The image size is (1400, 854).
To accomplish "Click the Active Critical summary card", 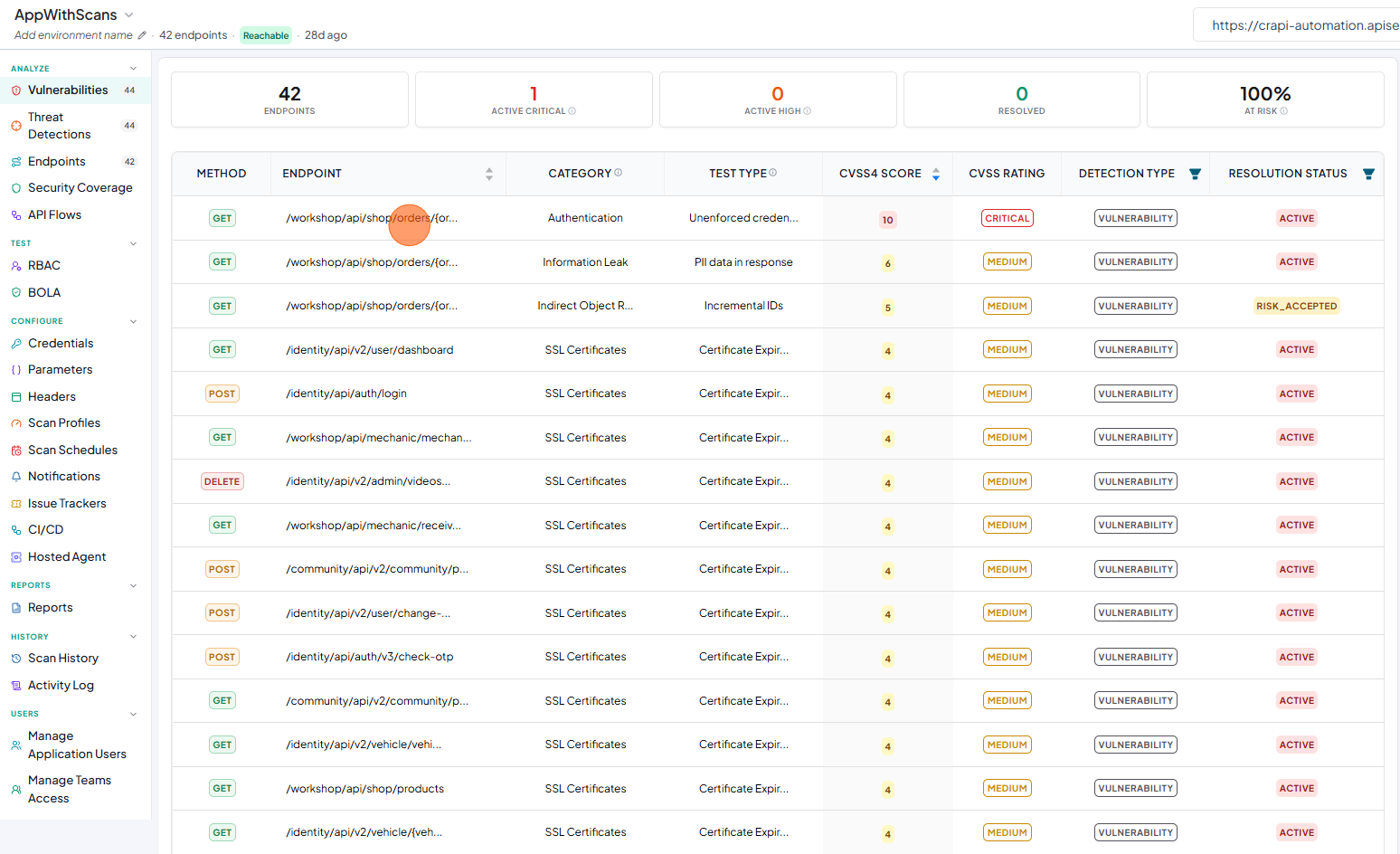I will click(x=534, y=100).
